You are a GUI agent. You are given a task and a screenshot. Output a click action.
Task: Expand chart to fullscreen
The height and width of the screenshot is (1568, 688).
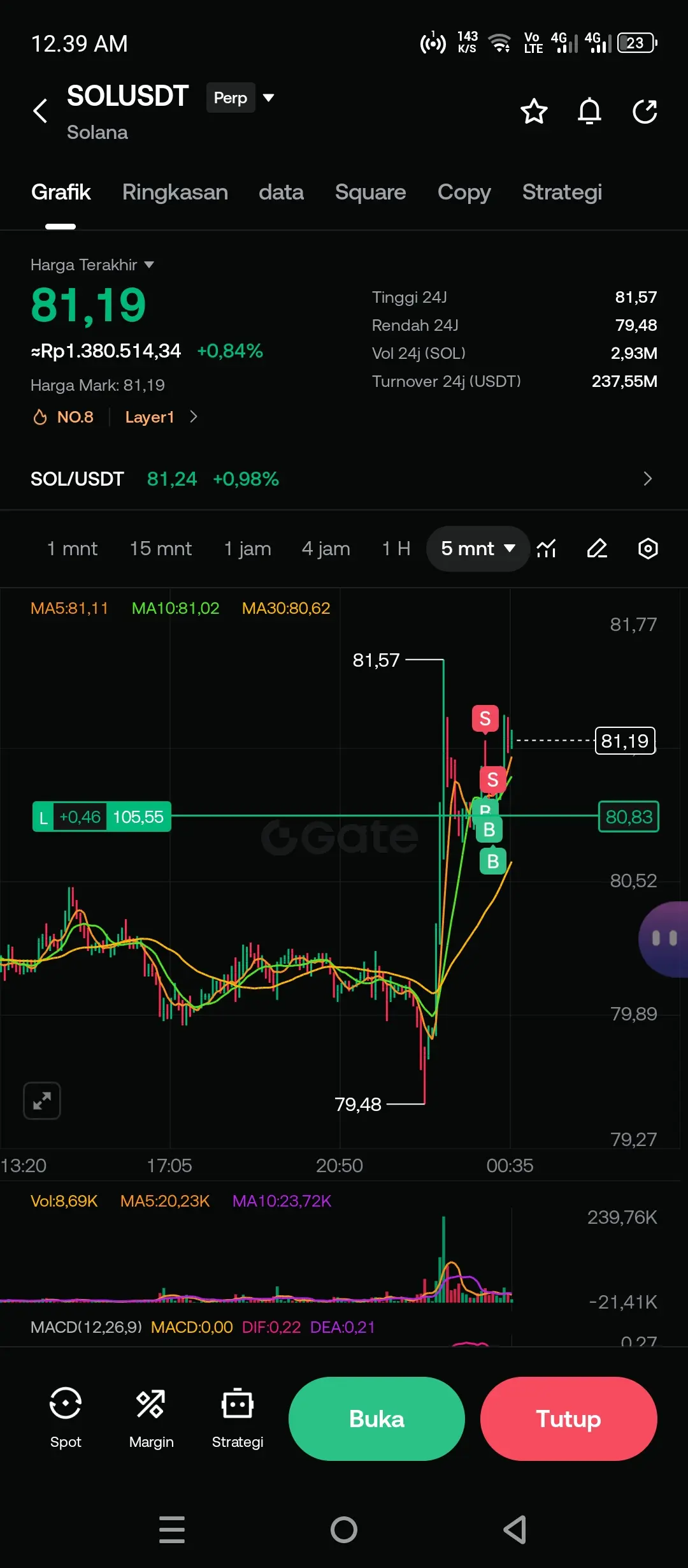(x=42, y=1100)
